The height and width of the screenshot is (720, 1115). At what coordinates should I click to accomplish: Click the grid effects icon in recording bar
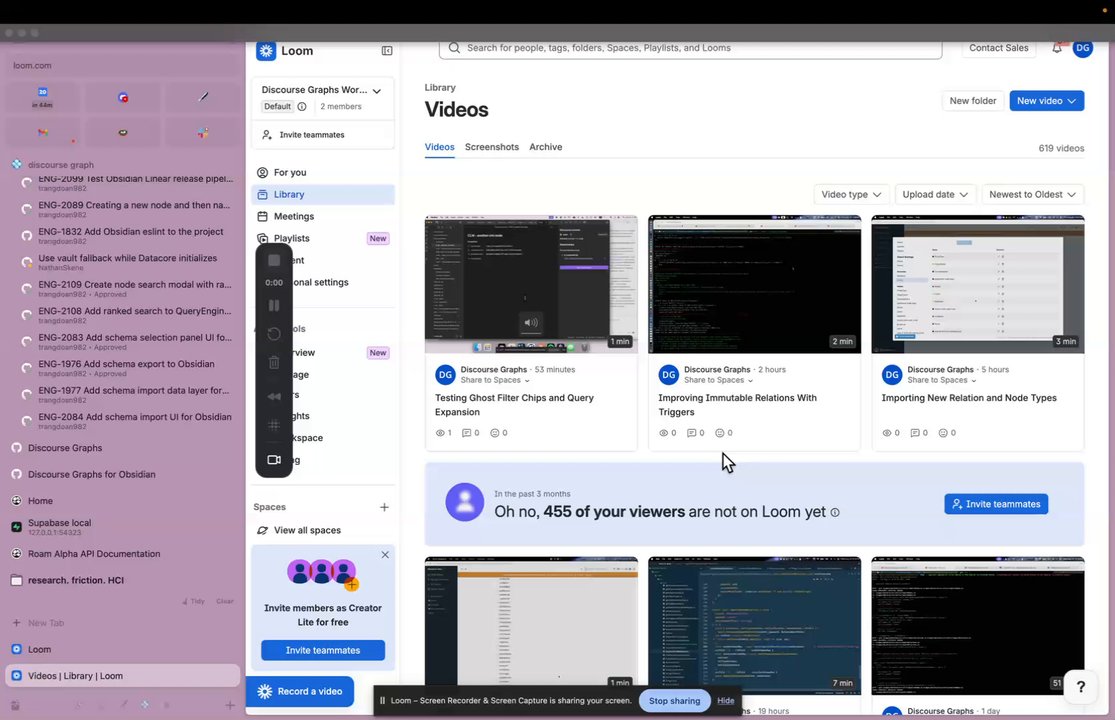[274, 425]
